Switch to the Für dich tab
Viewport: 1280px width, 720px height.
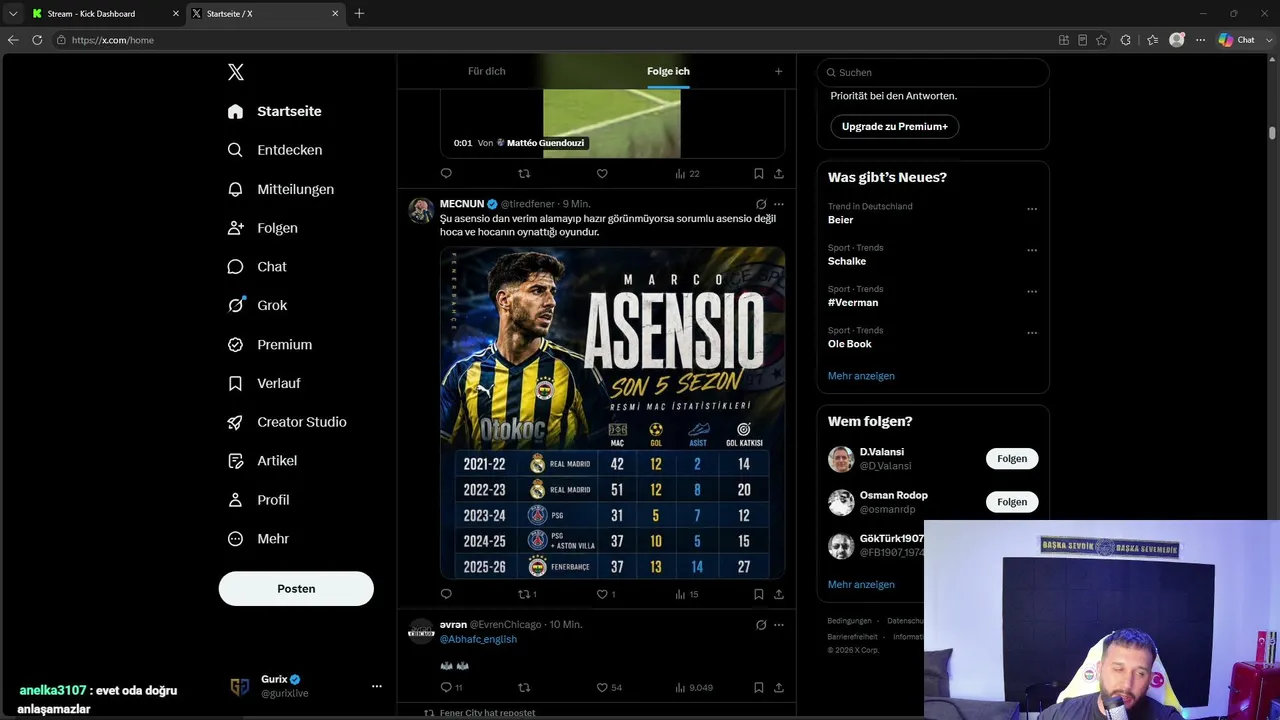coord(487,71)
